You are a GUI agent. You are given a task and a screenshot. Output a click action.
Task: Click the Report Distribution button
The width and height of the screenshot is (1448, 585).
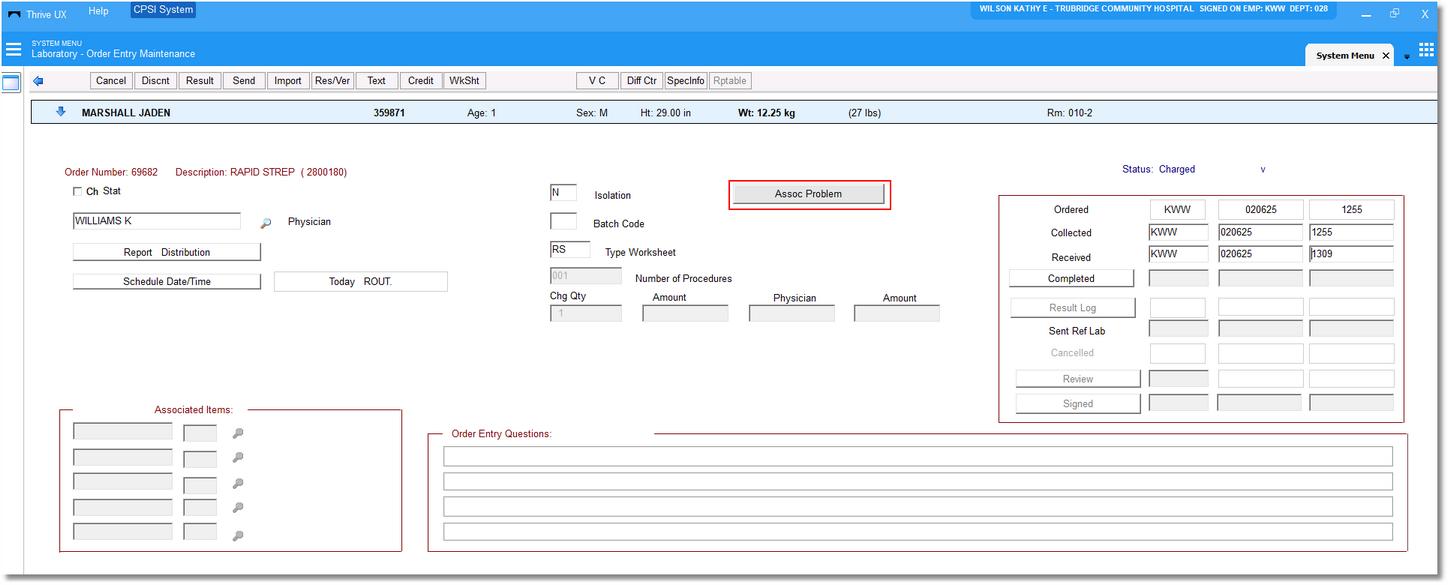[x=167, y=252]
